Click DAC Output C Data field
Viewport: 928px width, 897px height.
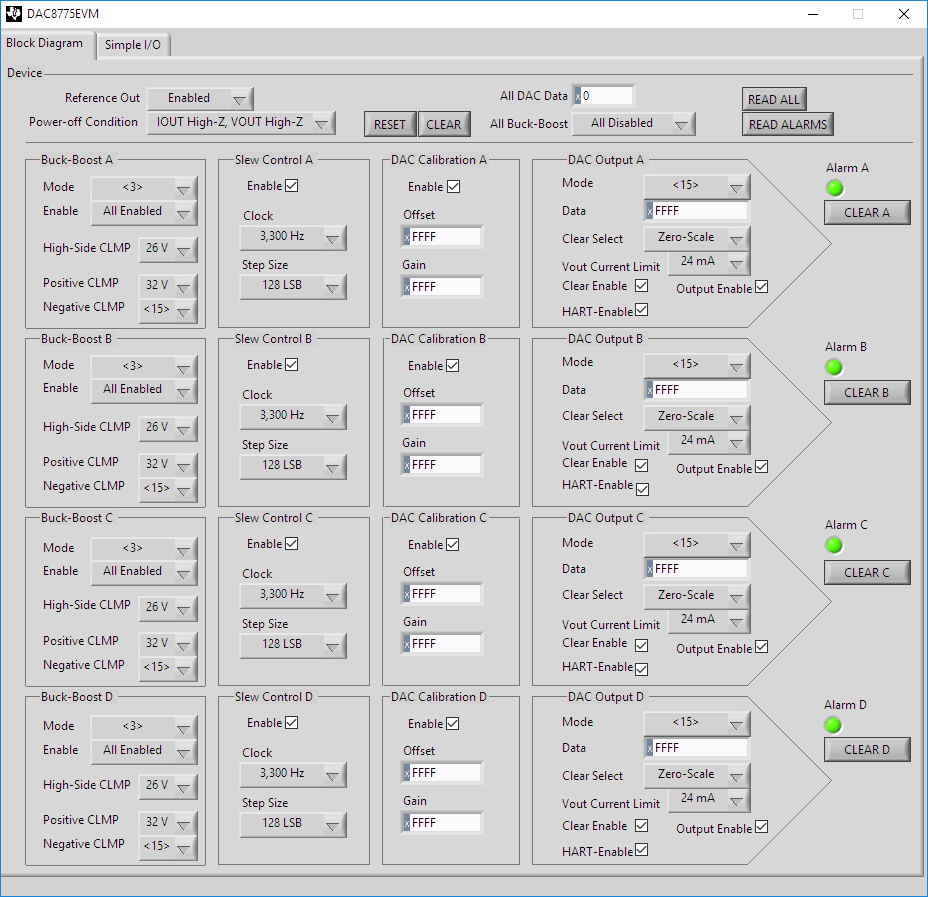click(x=696, y=569)
